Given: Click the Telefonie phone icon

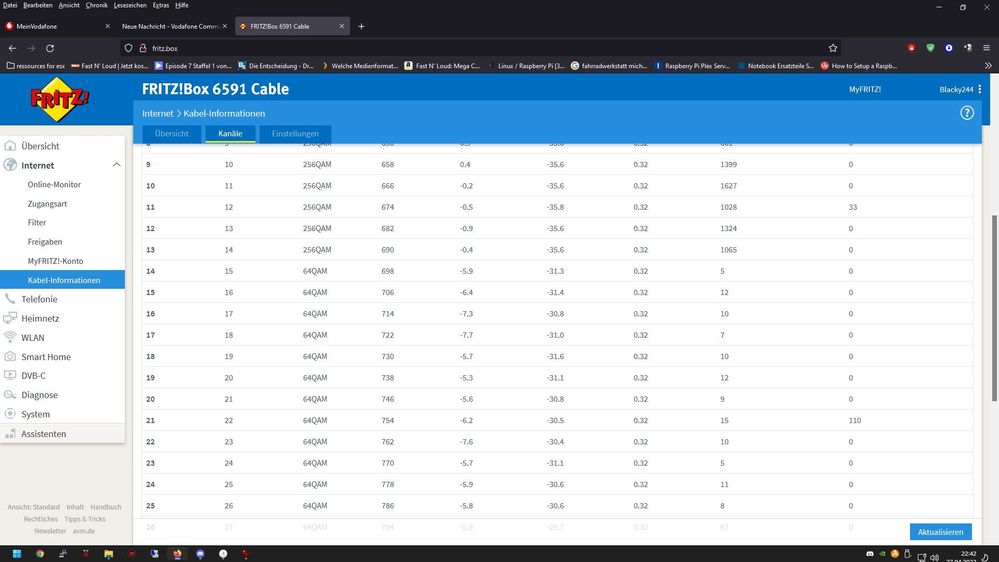Looking at the screenshot, I should point(10,299).
